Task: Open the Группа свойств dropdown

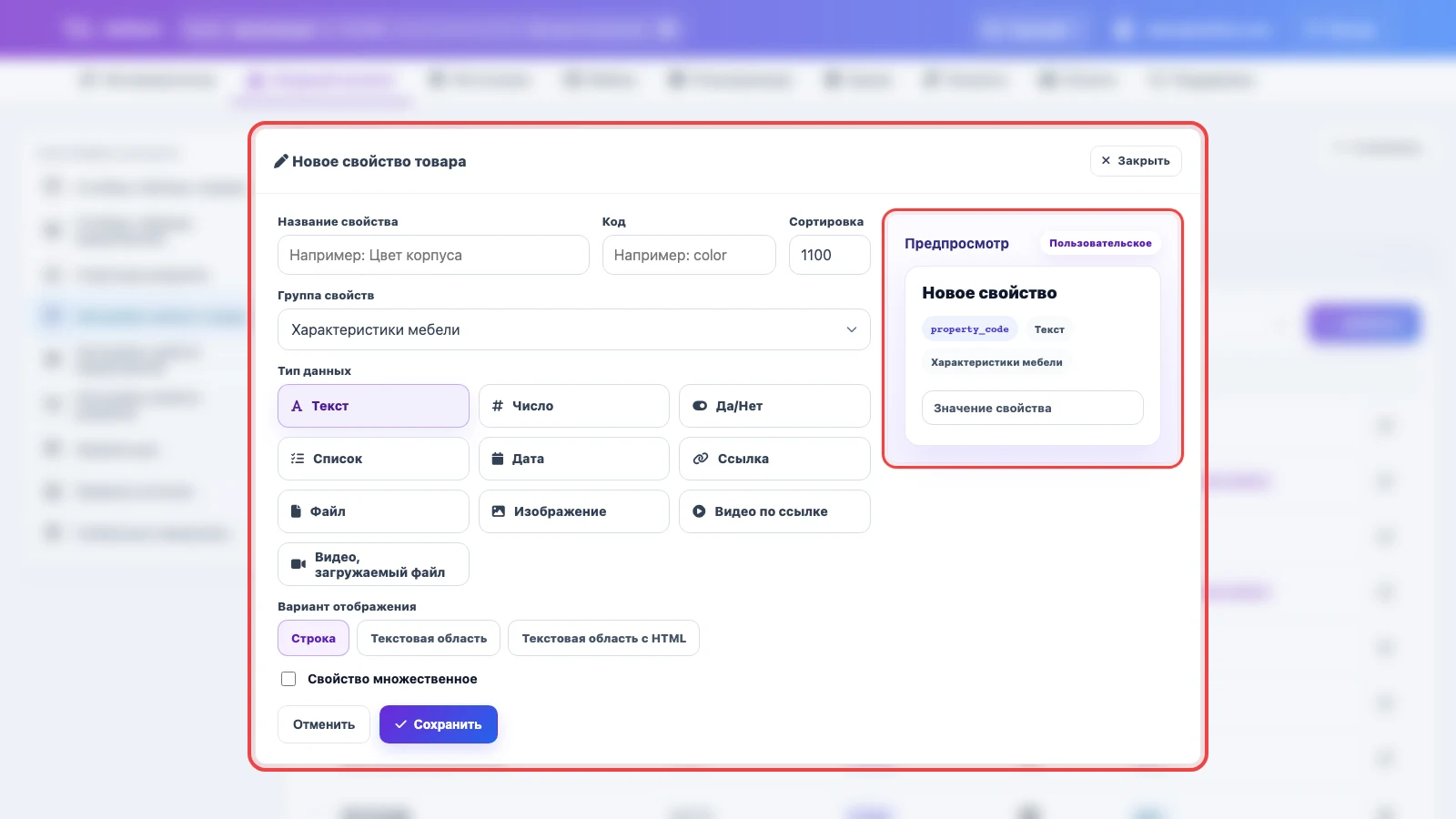Action: [574, 329]
